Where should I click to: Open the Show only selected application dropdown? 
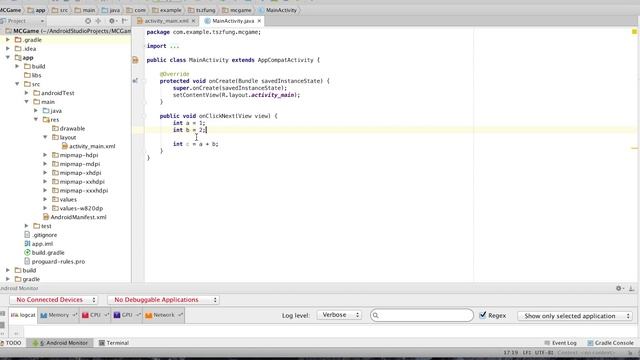coord(575,316)
